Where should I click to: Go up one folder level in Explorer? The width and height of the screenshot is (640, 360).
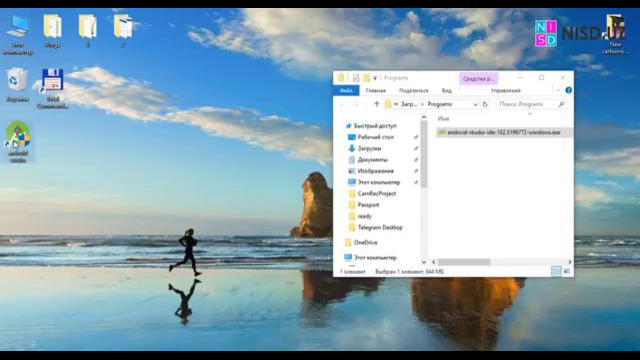coord(376,104)
